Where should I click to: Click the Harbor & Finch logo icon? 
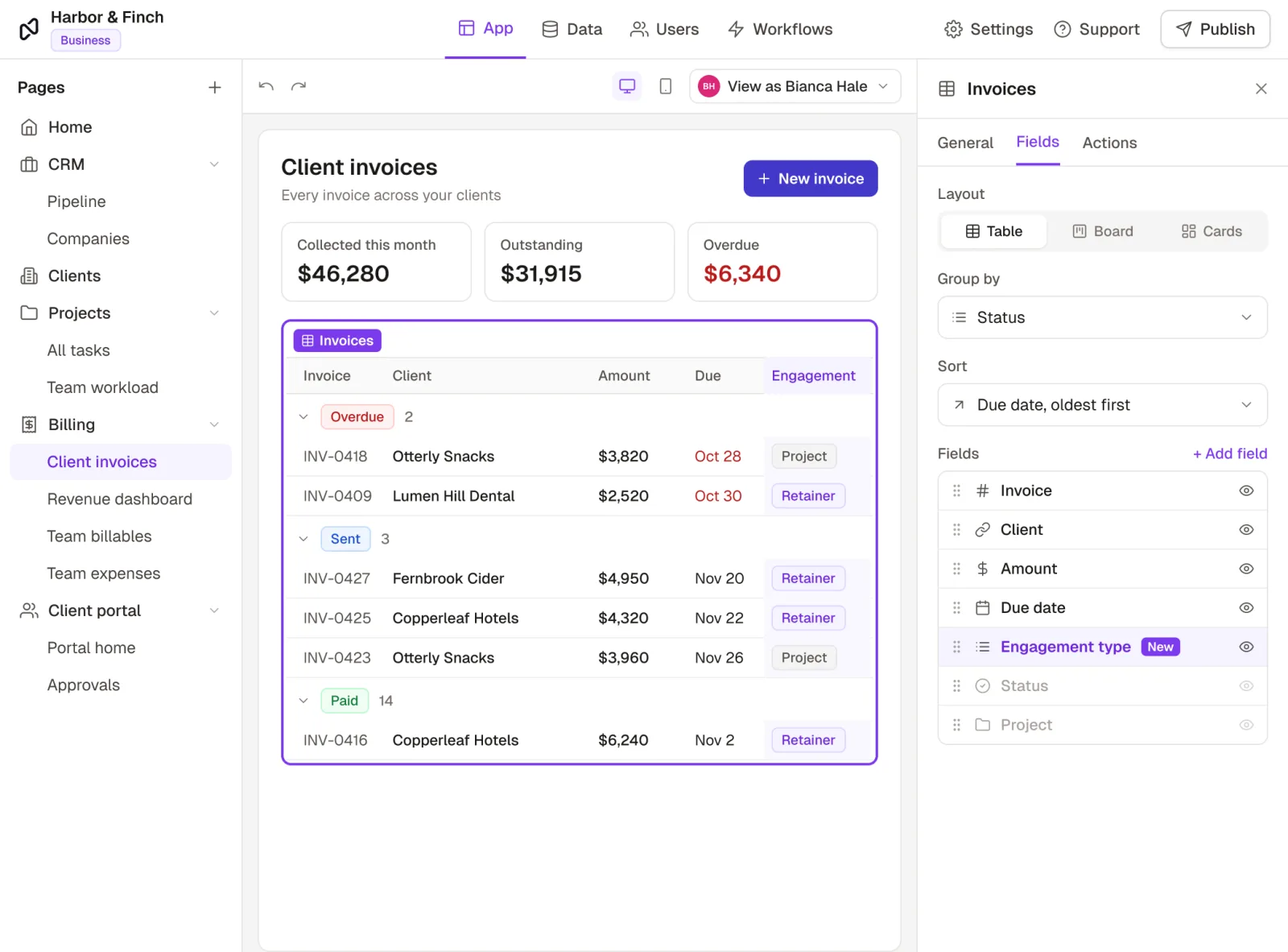(x=29, y=29)
